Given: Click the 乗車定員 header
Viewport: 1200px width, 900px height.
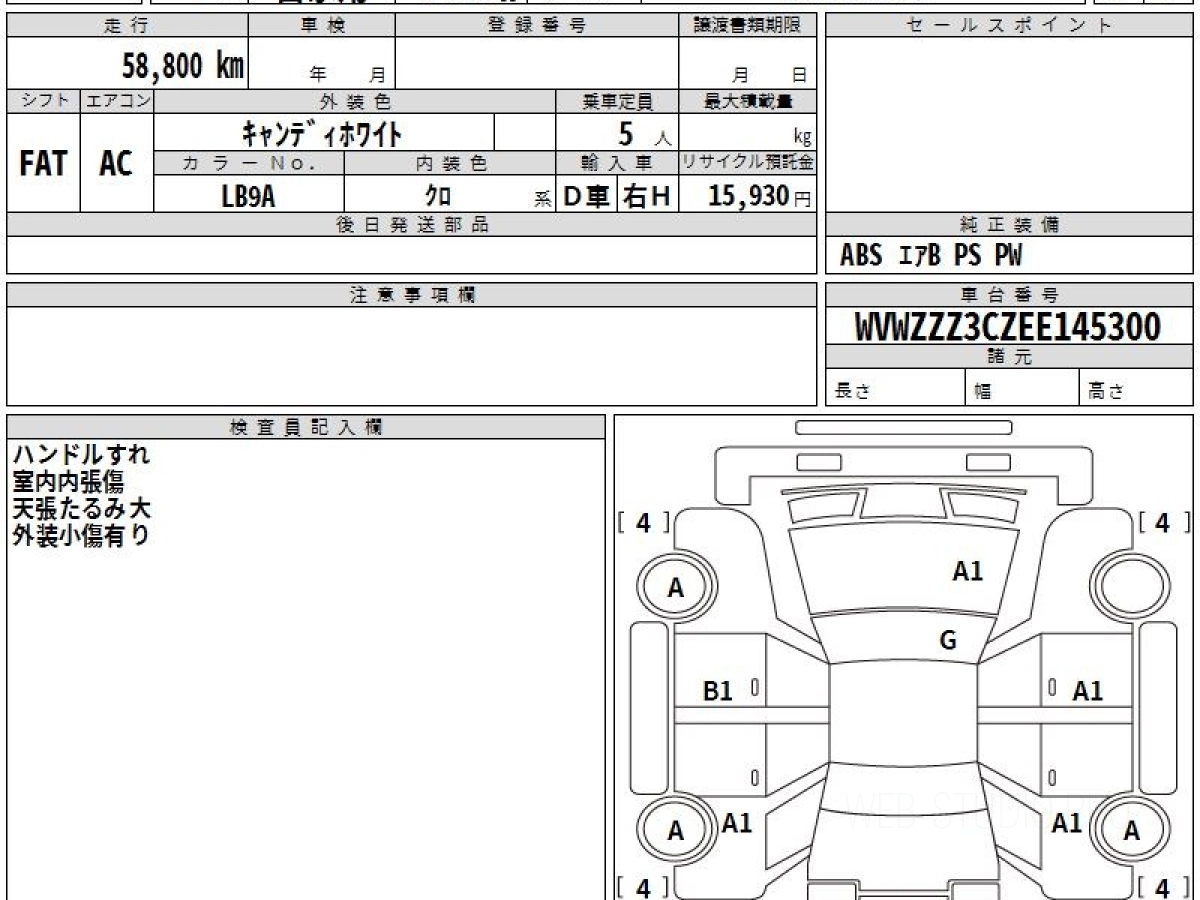Looking at the screenshot, I should (617, 101).
